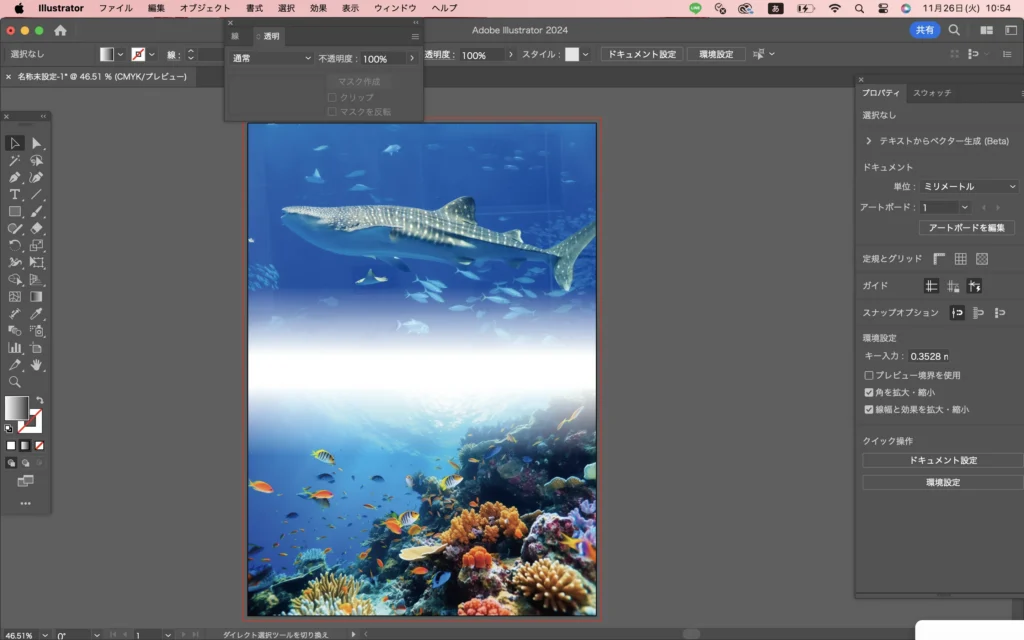Click the show rulers icon

(939, 259)
